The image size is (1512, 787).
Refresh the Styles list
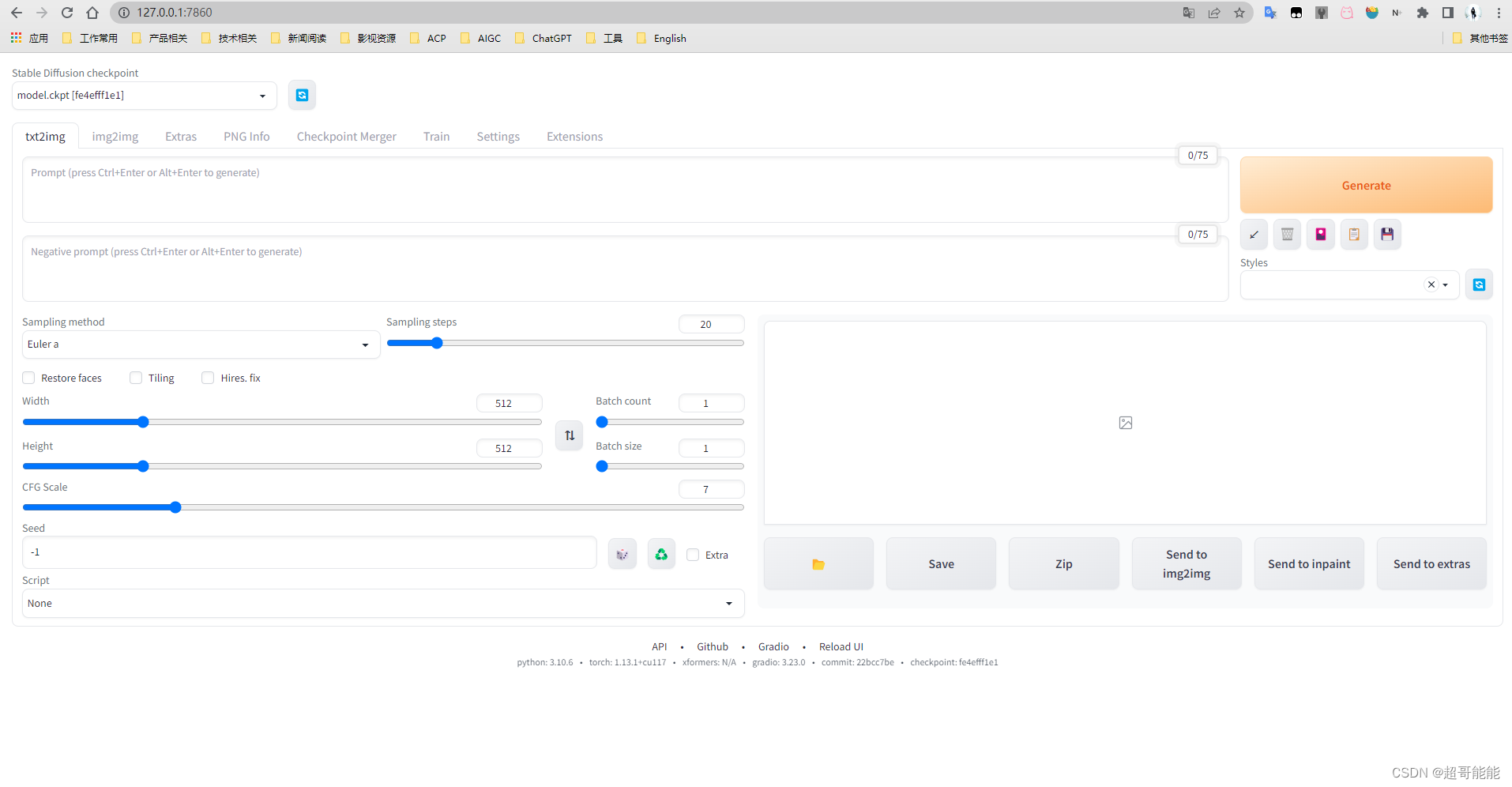click(1479, 284)
